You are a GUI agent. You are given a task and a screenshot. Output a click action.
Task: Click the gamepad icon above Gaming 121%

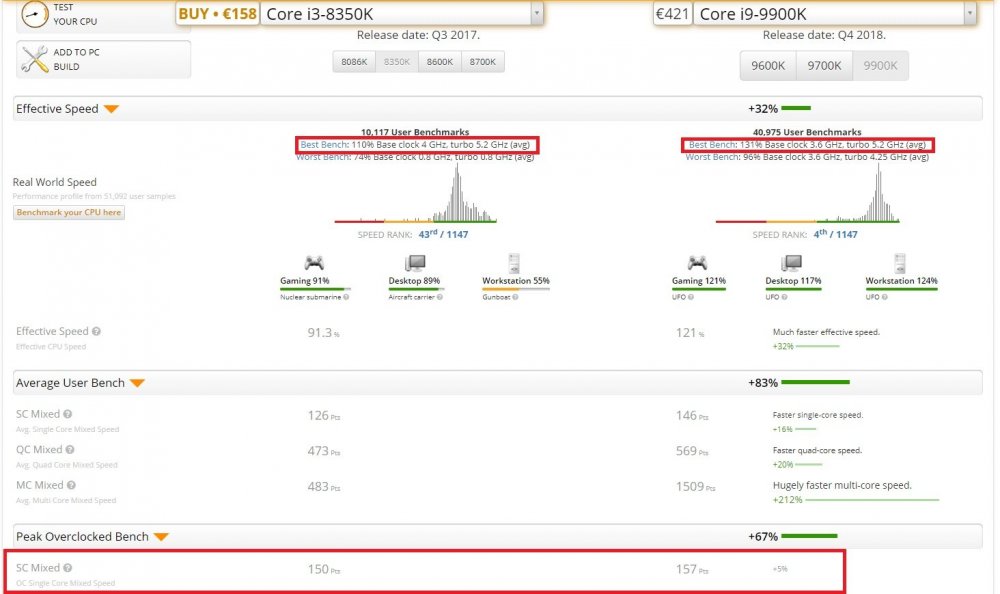696,263
